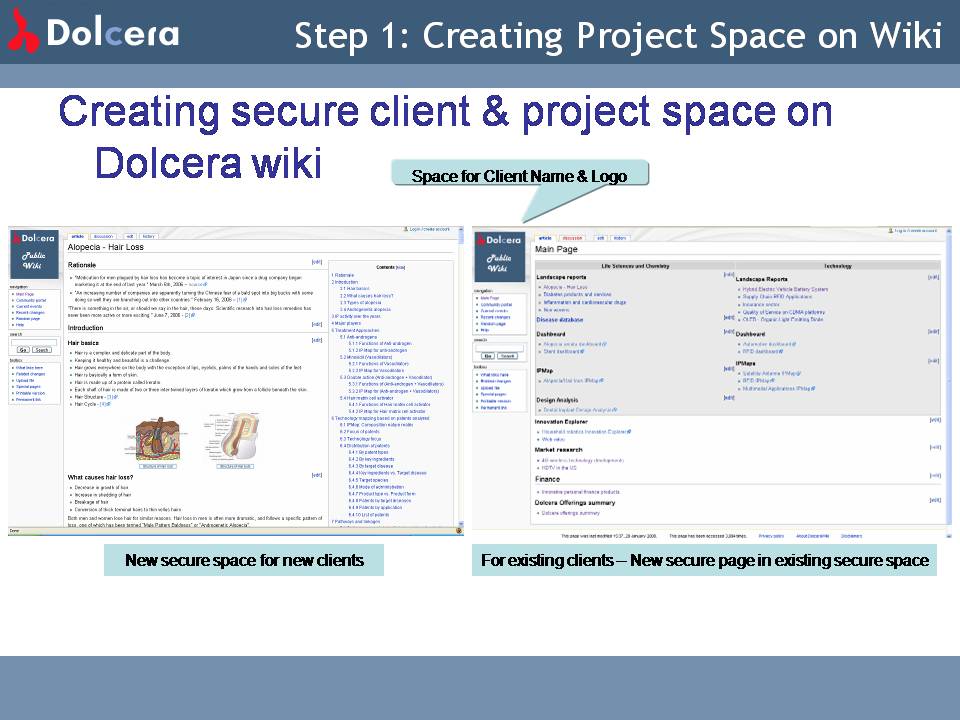Click the Dolcera logo in the slide header
The image size is (960, 720).
pyautogui.click(x=93, y=33)
